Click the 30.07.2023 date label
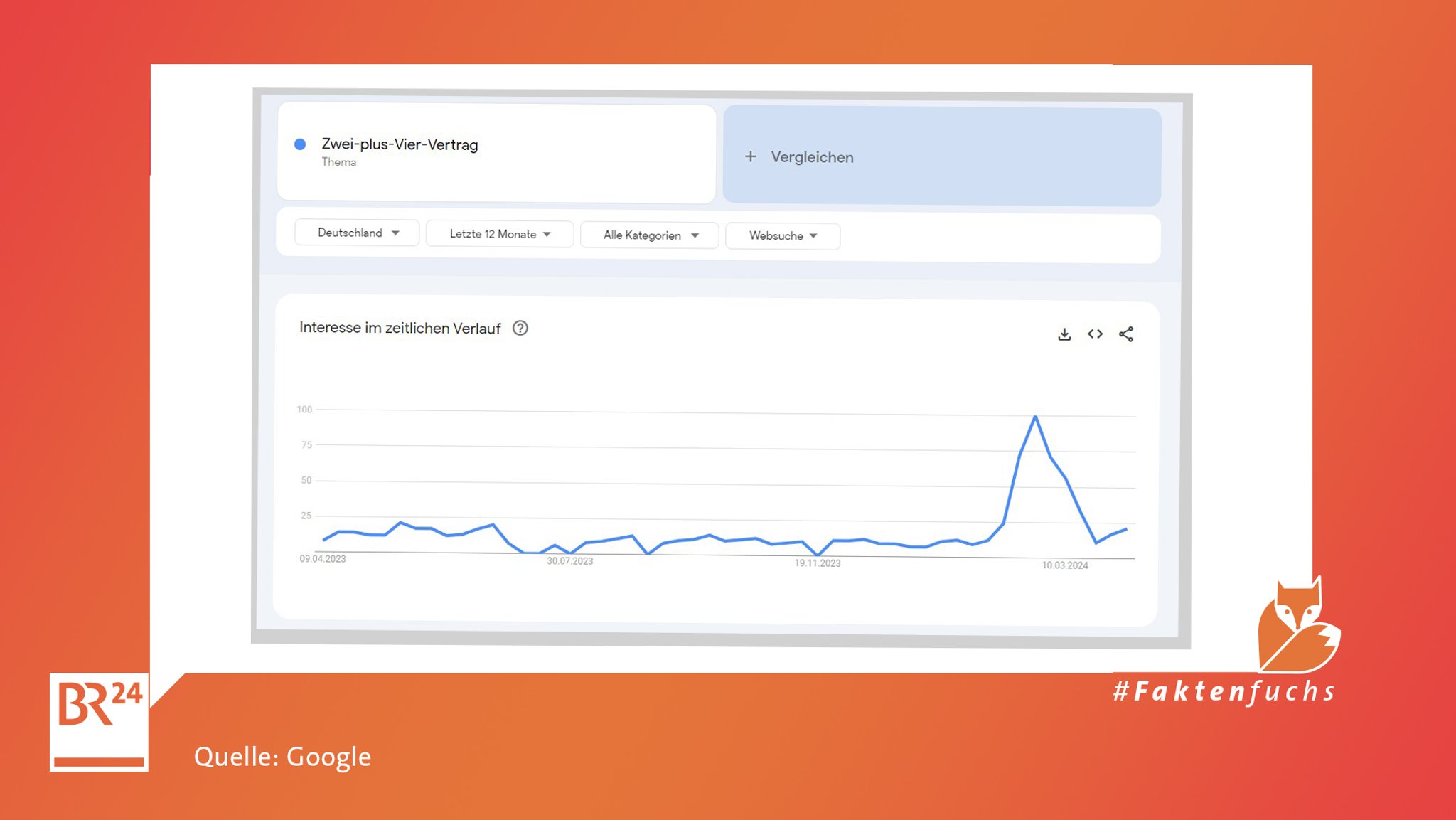1456x820 pixels. tap(569, 561)
